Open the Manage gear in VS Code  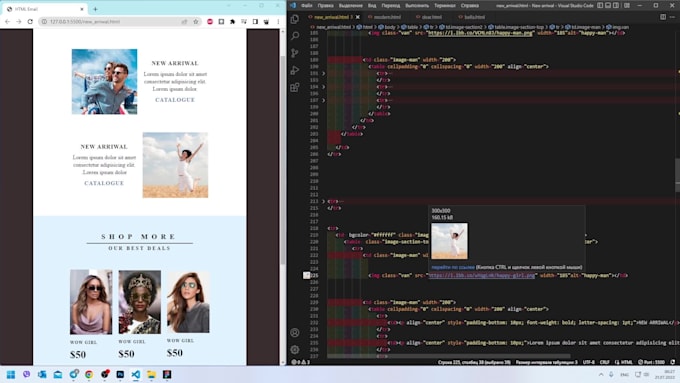(x=295, y=349)
